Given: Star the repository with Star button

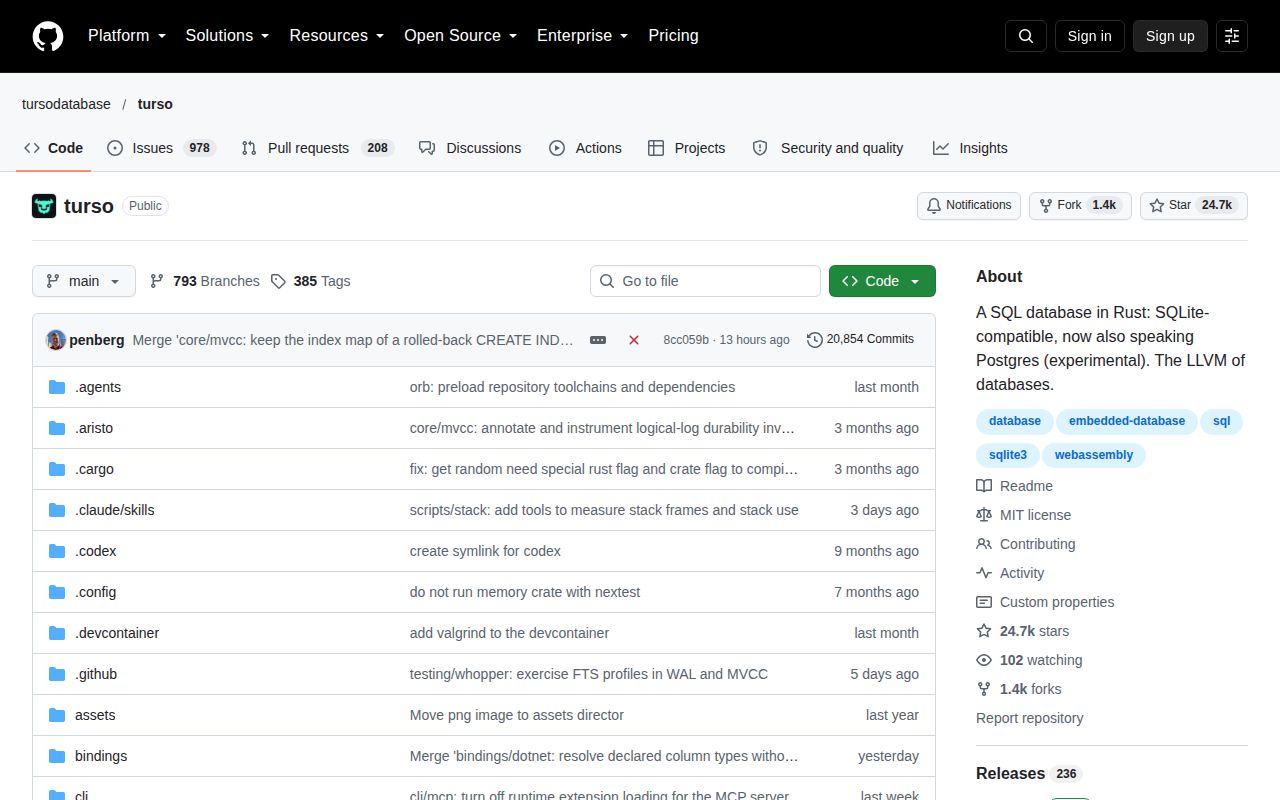Looking at the screenshot, I should [1194, 206].
